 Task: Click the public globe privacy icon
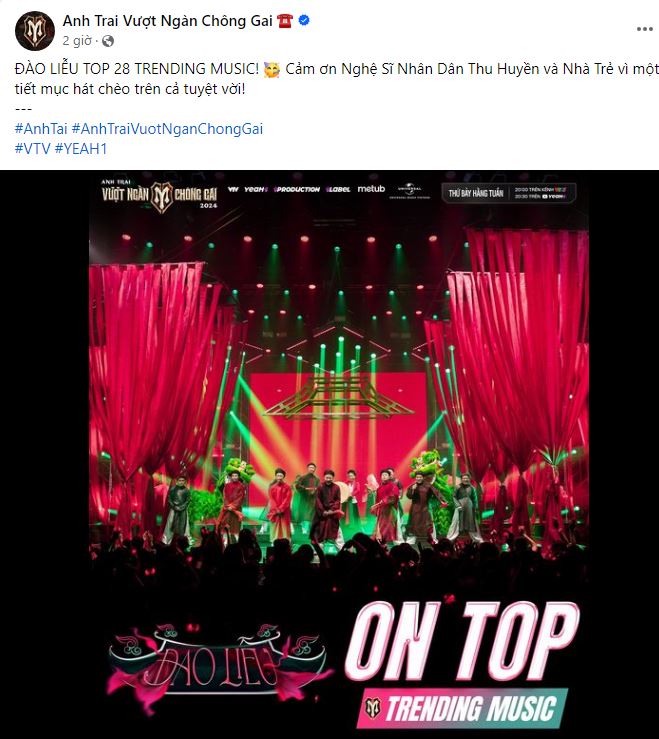tap(108, 41)
